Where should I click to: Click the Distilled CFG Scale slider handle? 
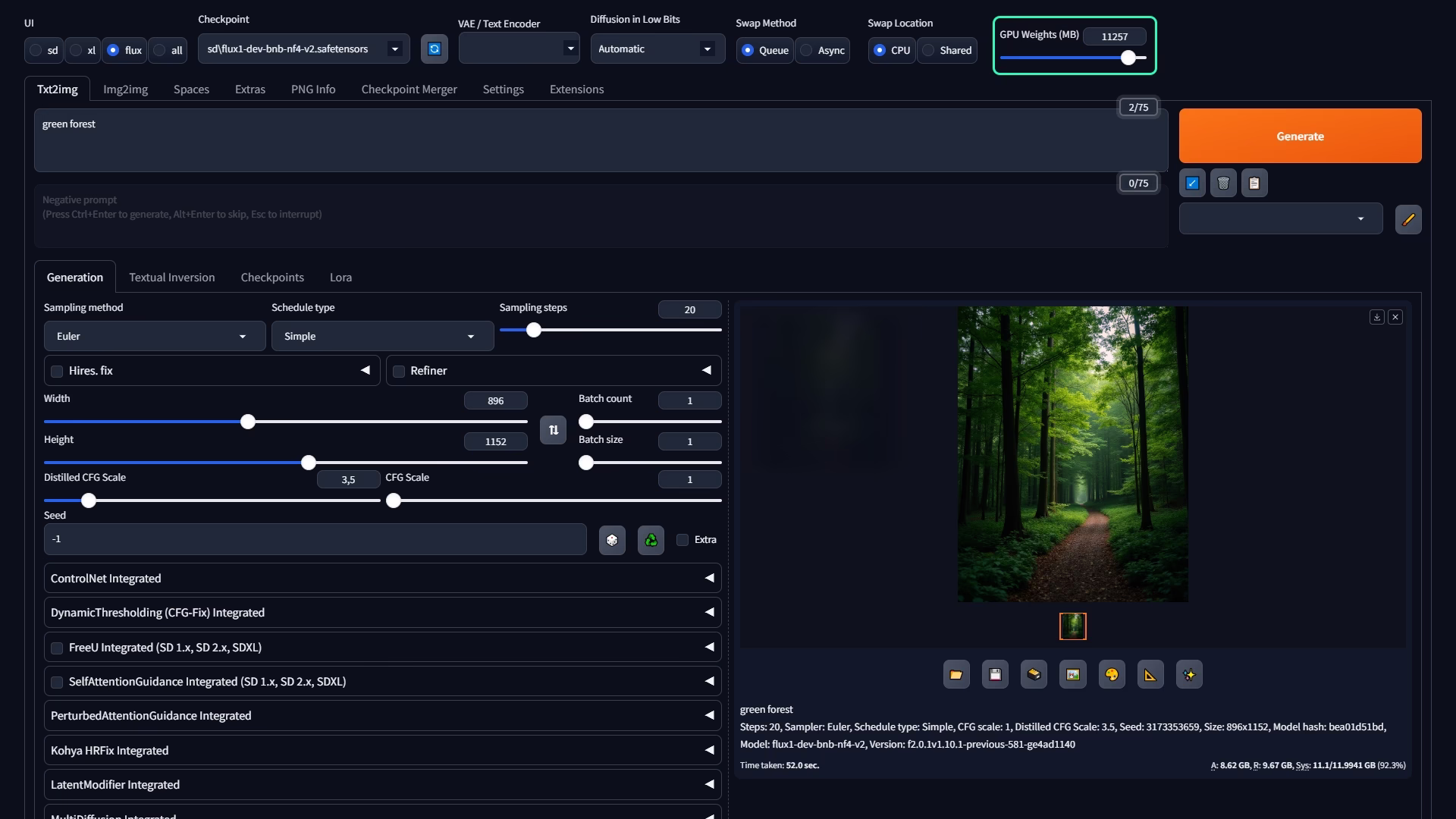[89, 500]
